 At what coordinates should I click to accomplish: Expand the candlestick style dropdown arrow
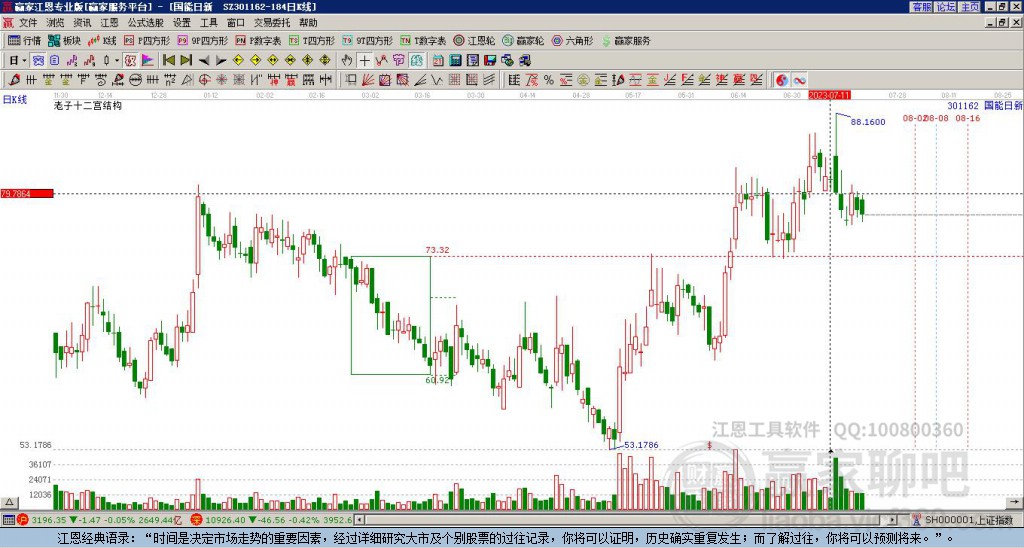[116, 61]
